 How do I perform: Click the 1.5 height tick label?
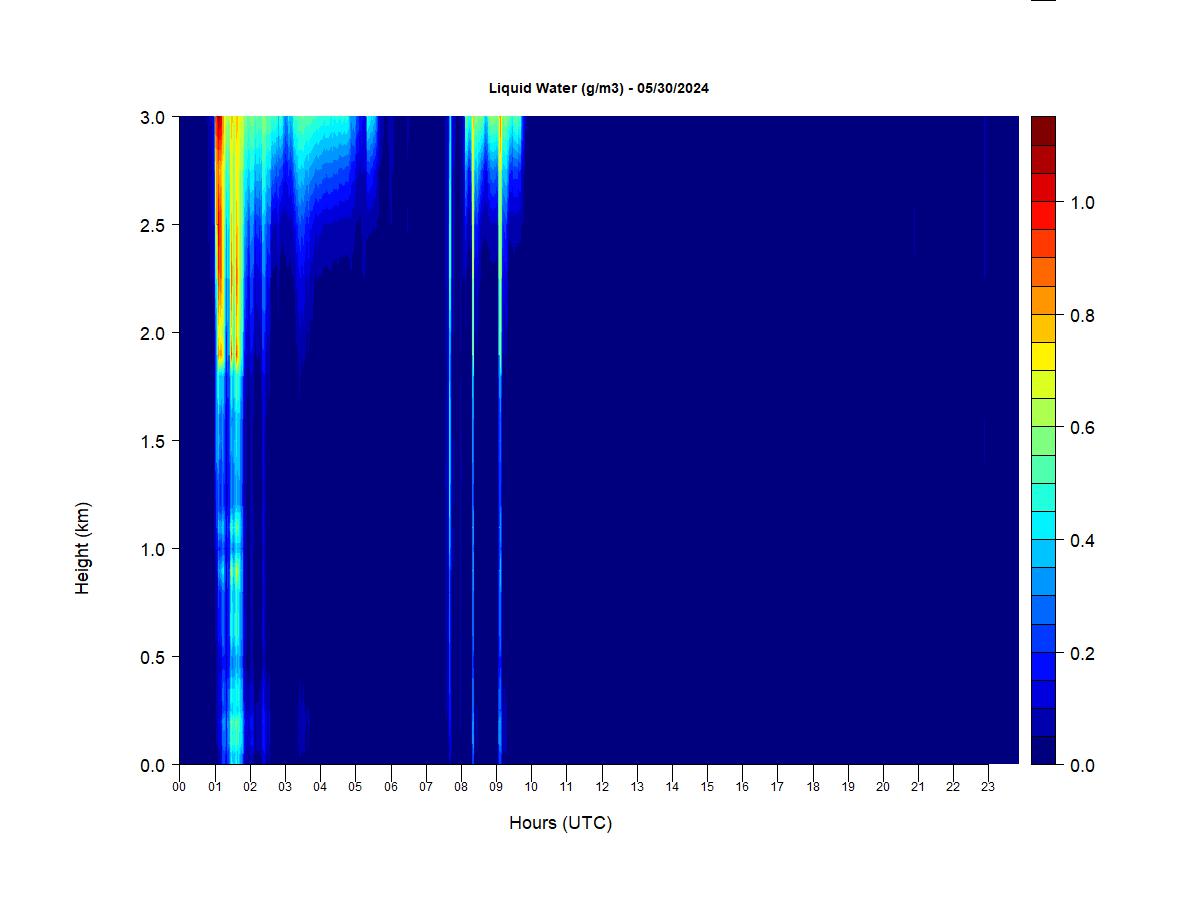[x=153, y=441]
